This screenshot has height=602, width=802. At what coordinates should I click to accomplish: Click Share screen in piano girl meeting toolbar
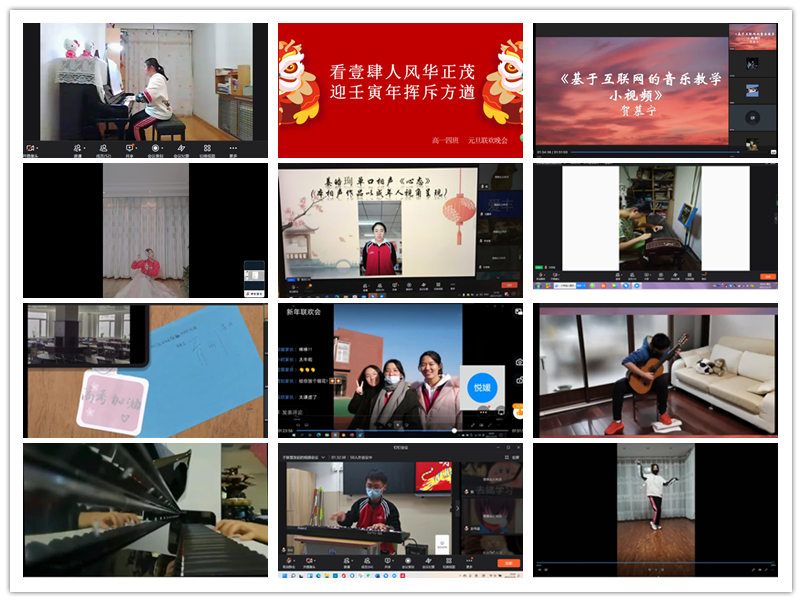(130, 149)
